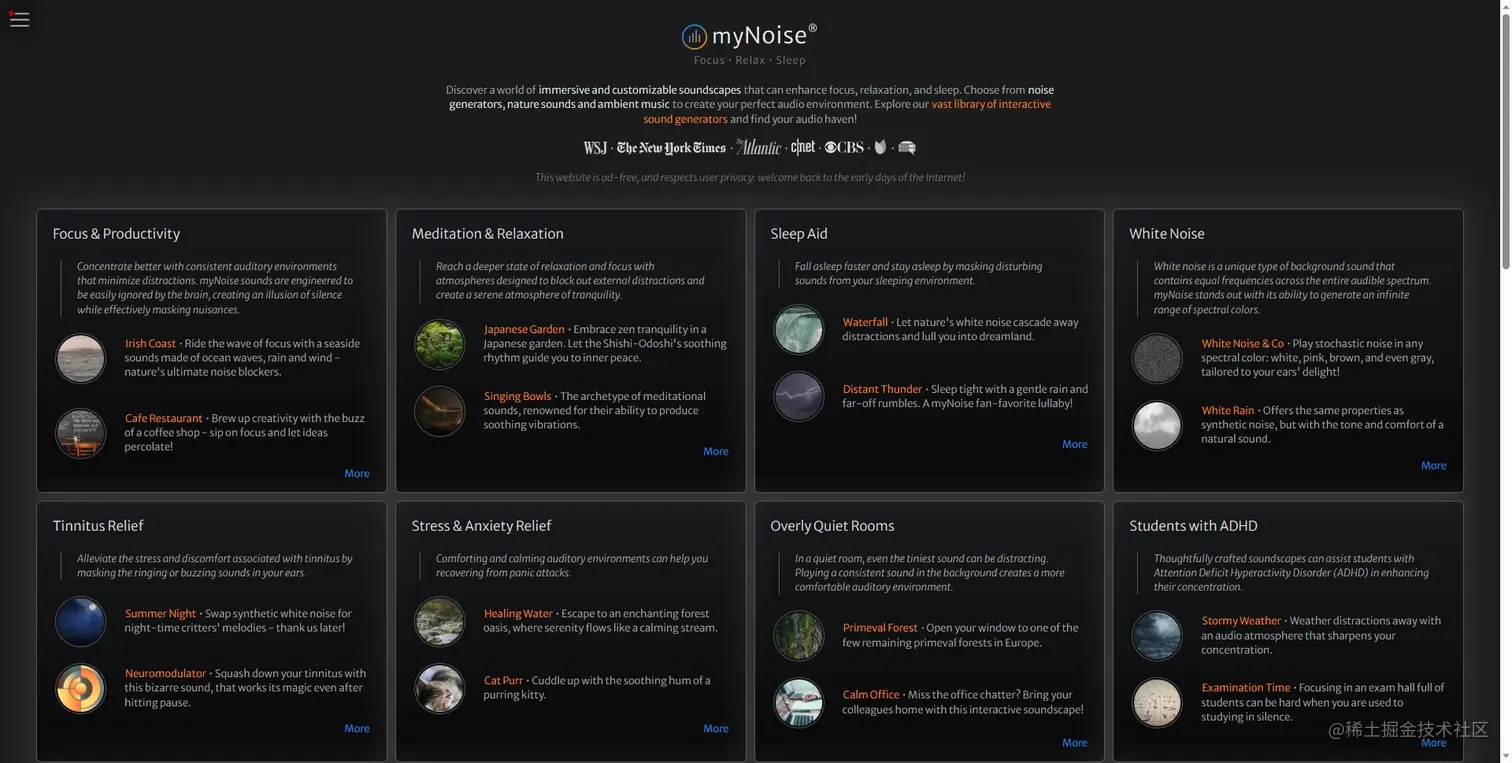Click the Stress & Anxiety Relief heading
Viewport: 1512px width, 763px height.
click(x=481, y=525)
